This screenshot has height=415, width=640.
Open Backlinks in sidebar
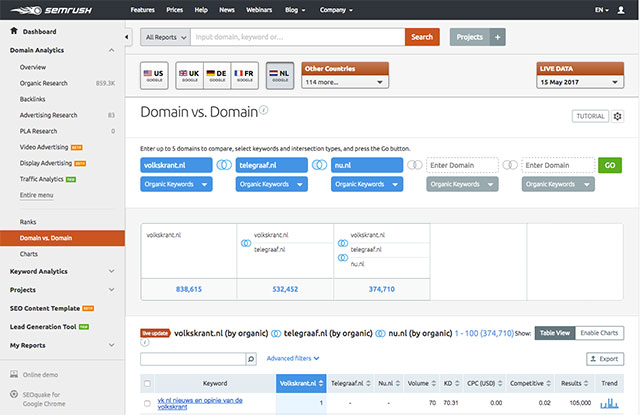point(32,99)
